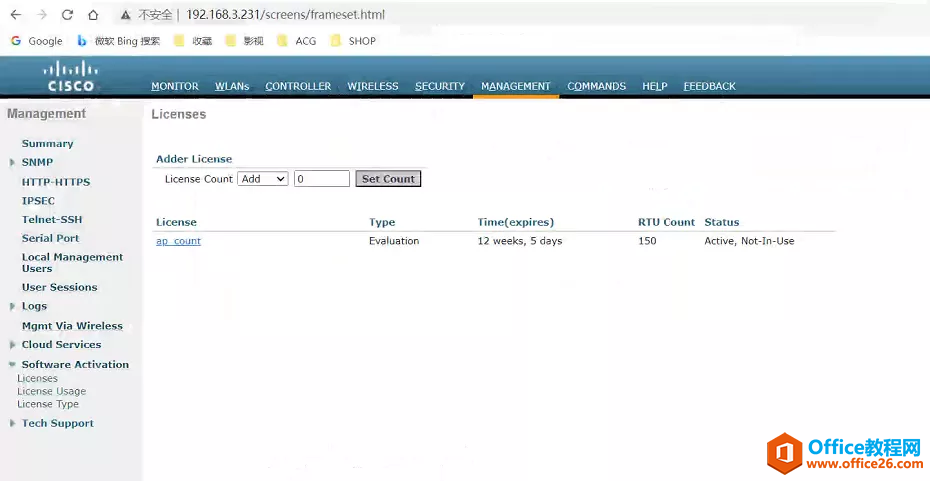Open License Usage page
Screen dimensions: 930x481
coord(52,391)
